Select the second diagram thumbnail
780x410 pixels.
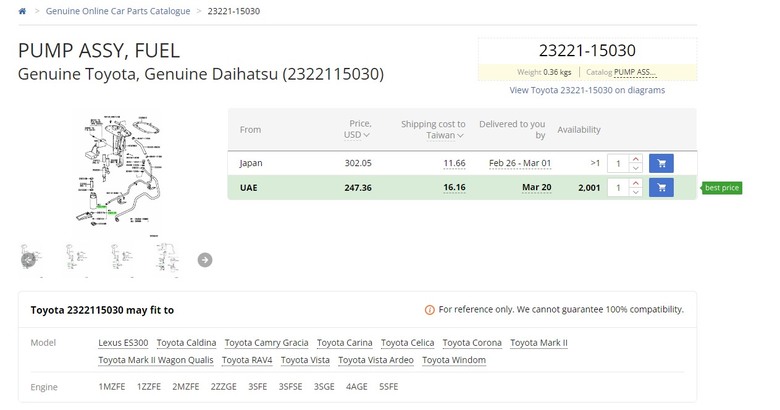pyautogui.click(x=76, y=259)
